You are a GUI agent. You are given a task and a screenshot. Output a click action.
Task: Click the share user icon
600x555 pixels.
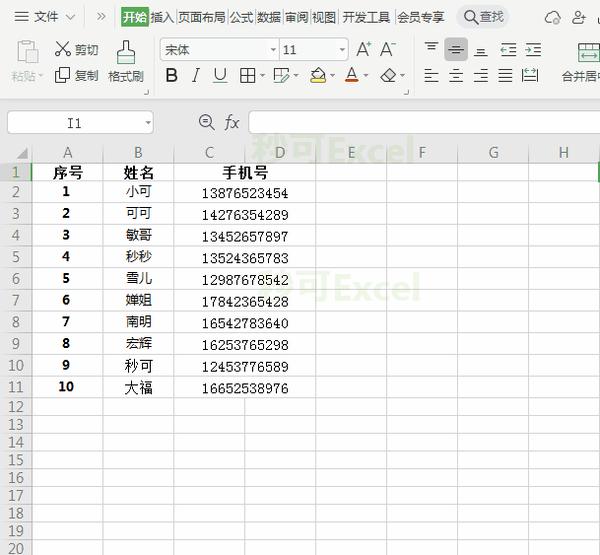click(579, 17)
